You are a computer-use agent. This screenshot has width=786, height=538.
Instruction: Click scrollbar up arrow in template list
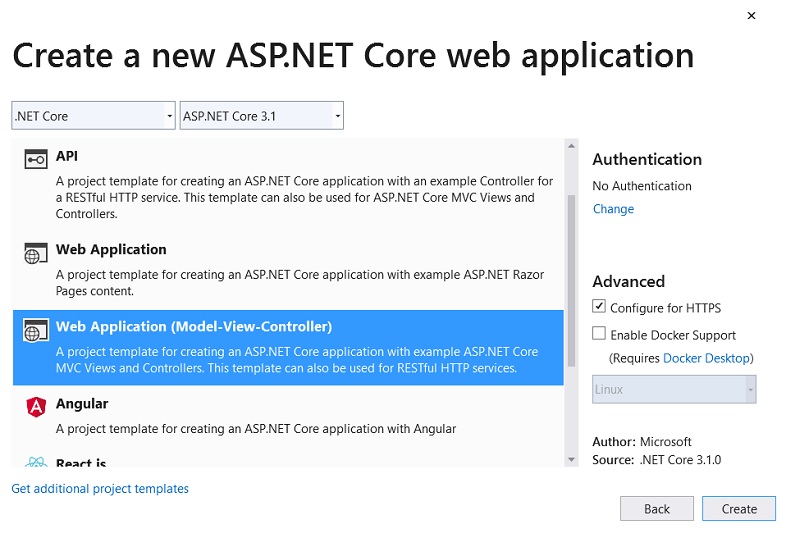pyautogui.click(x=571, y=146)
